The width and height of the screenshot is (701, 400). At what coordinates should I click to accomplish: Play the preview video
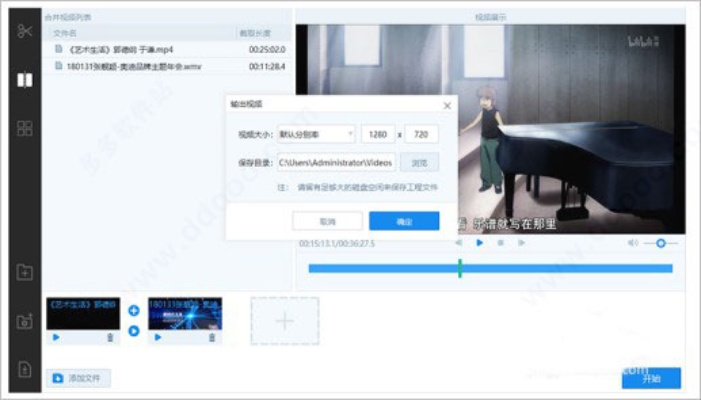pyautogui.click(x=480, y=243)
